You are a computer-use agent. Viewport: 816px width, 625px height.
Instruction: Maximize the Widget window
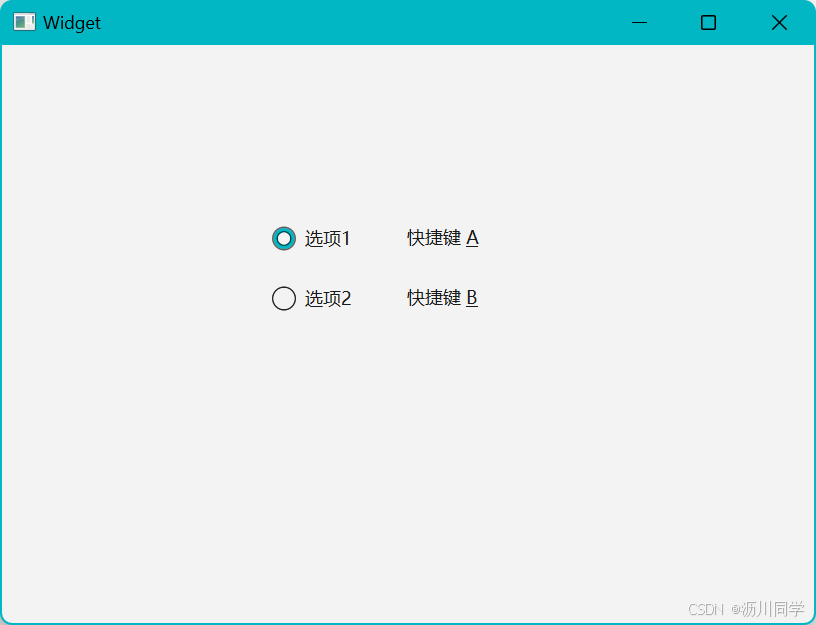point(708,22)
